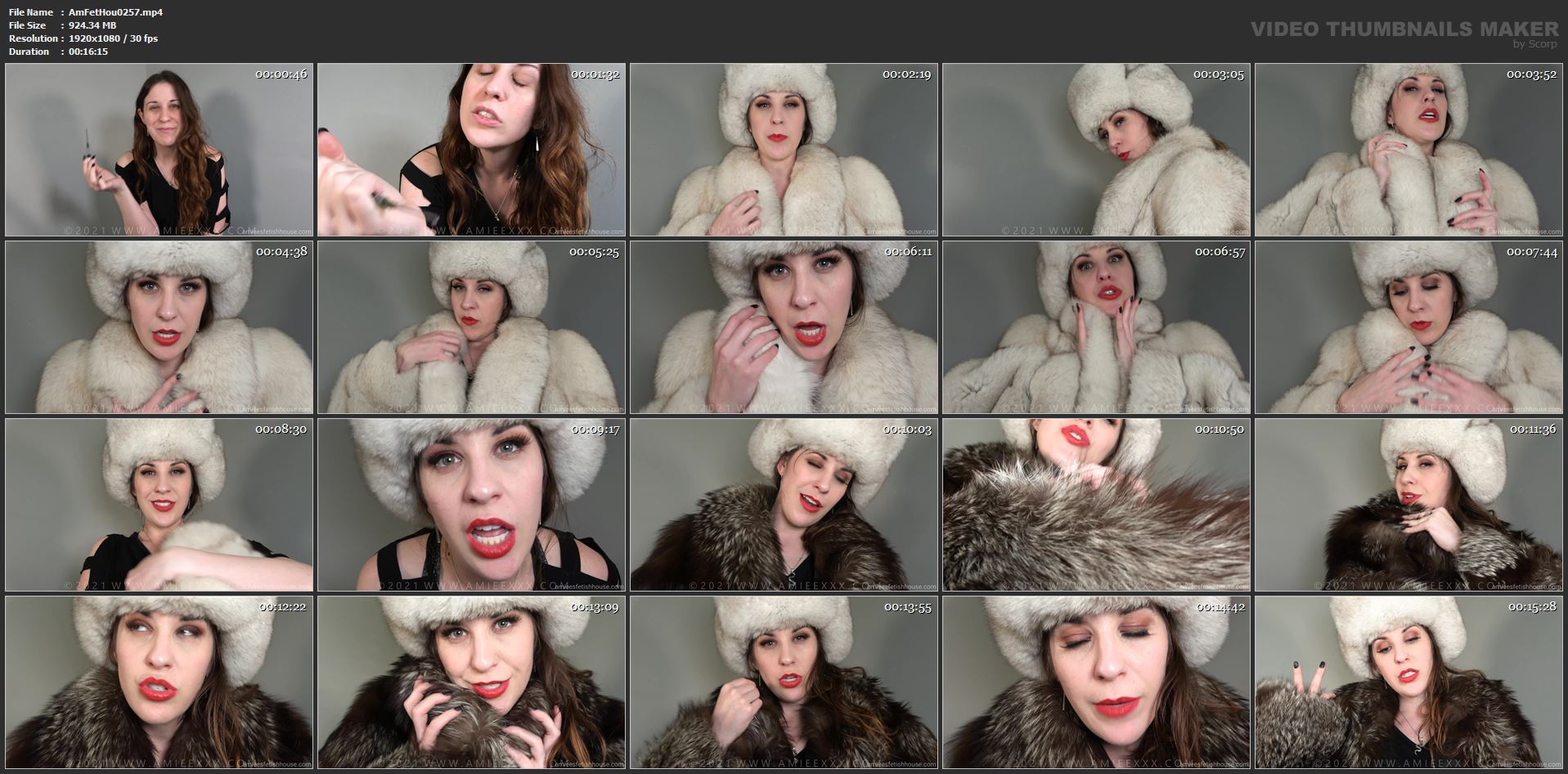Pick the 00:08:30 video frame

159,505
